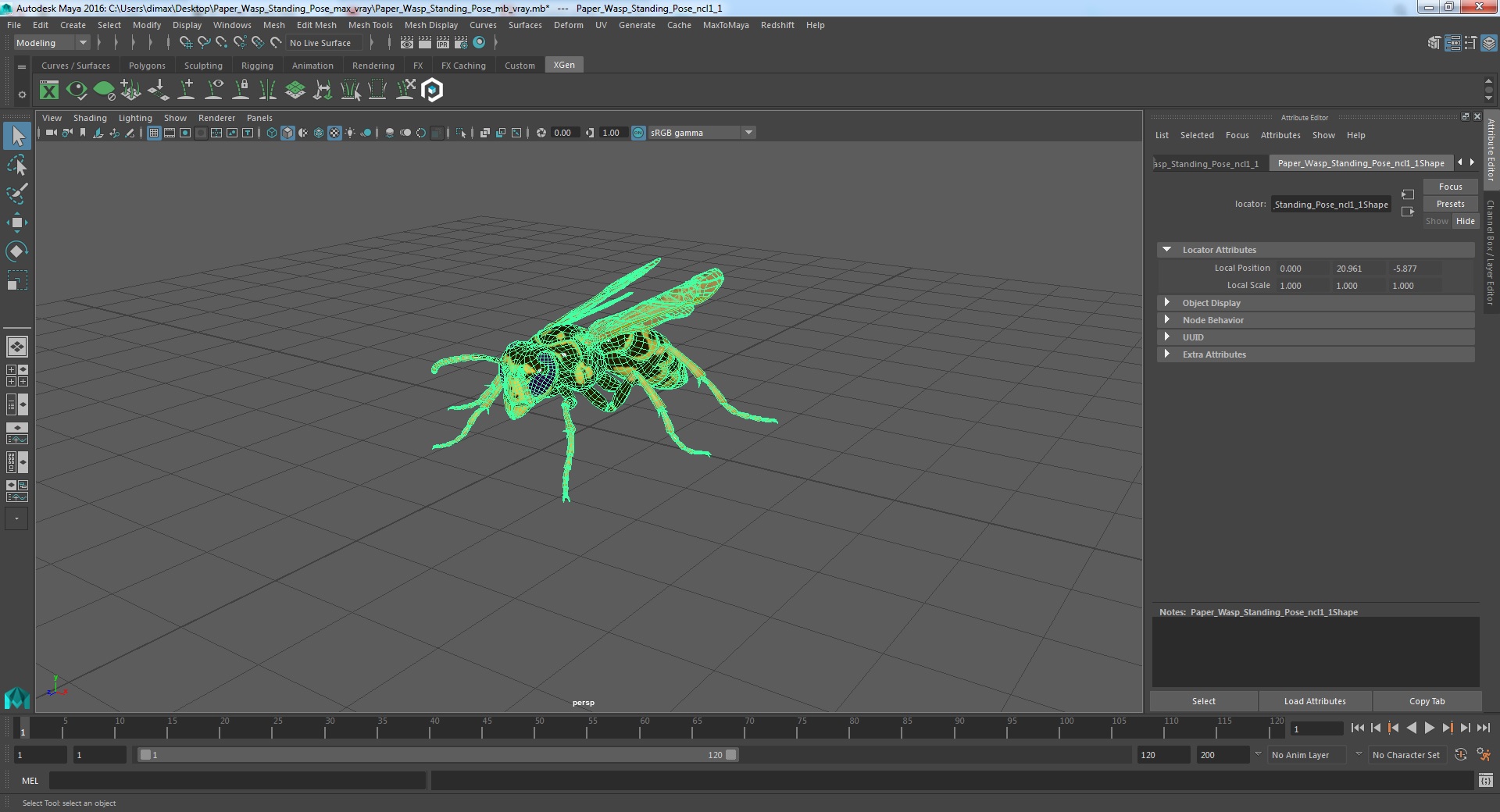Click Hide button in Attribute Editor

(1466, 221)
